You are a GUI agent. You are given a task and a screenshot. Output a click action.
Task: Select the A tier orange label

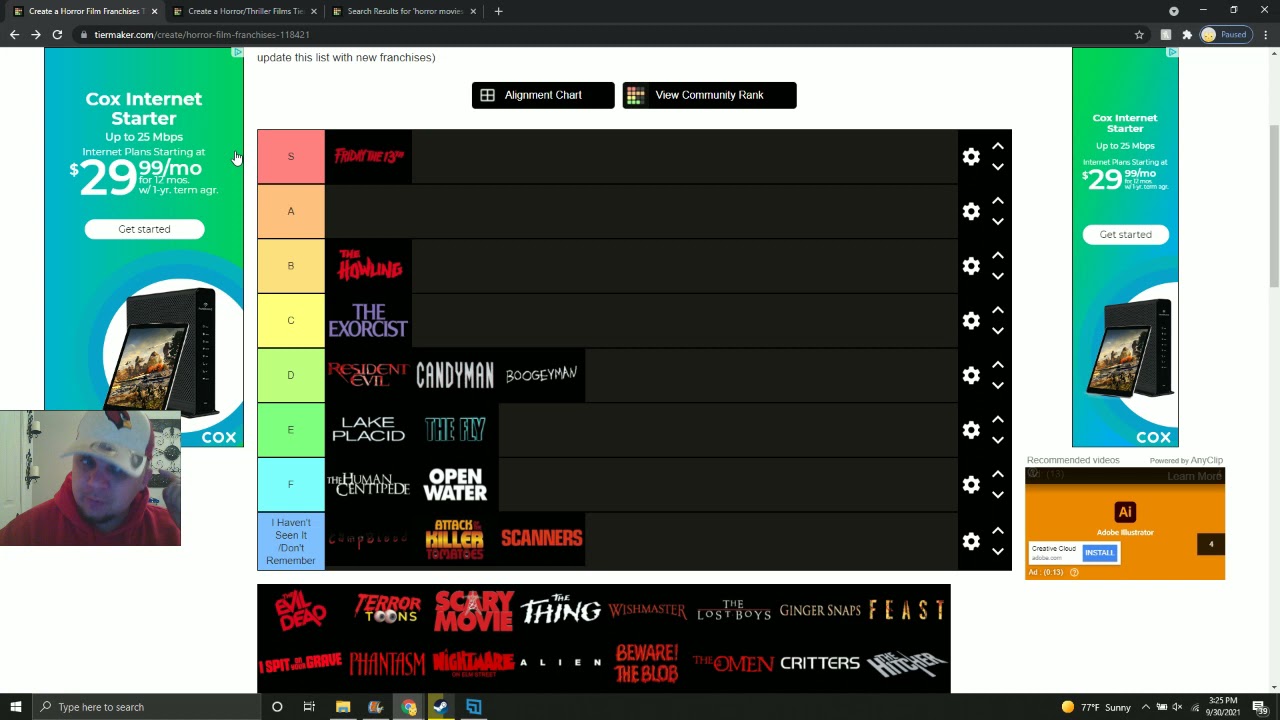(291, 211)
